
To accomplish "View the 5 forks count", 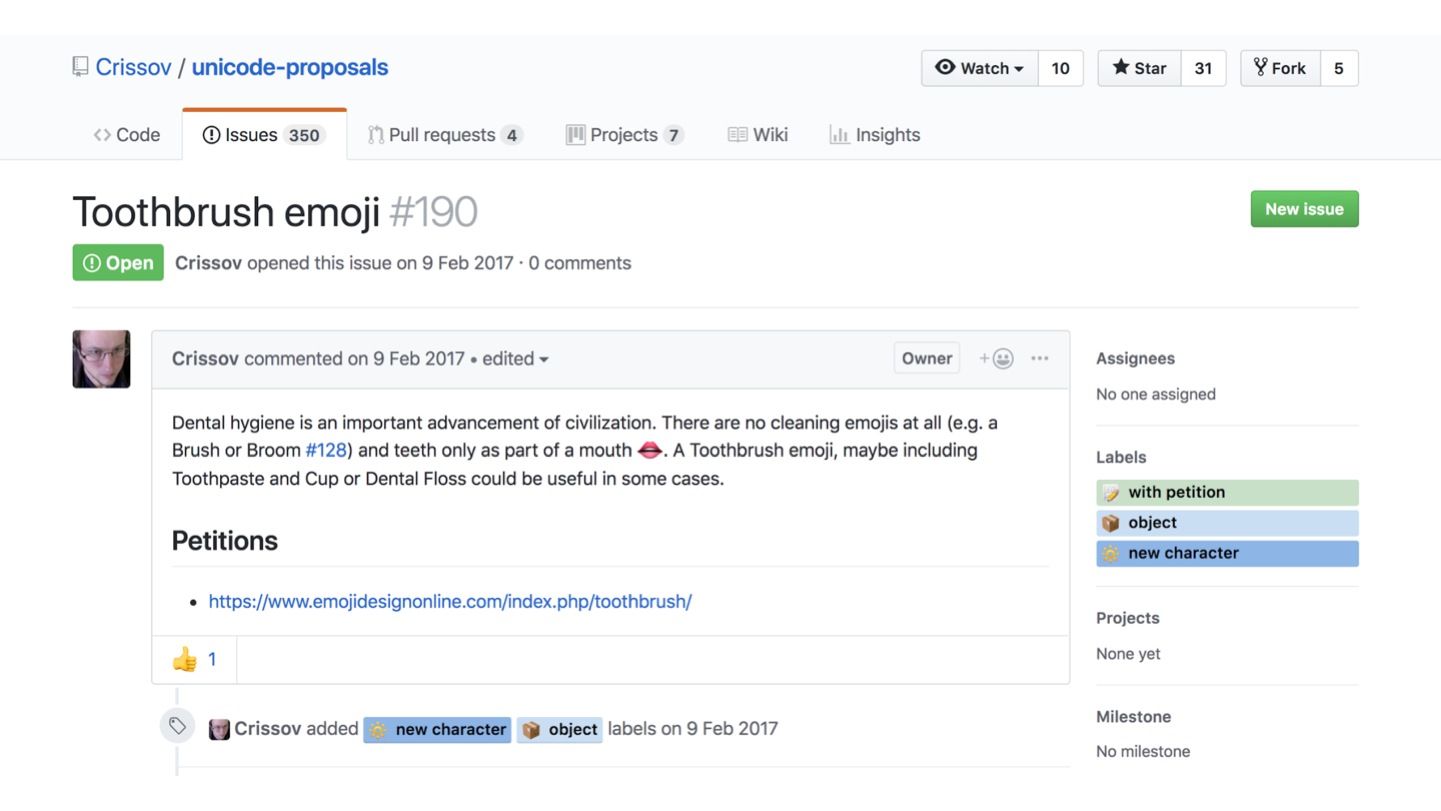I will click(1339, 68).
